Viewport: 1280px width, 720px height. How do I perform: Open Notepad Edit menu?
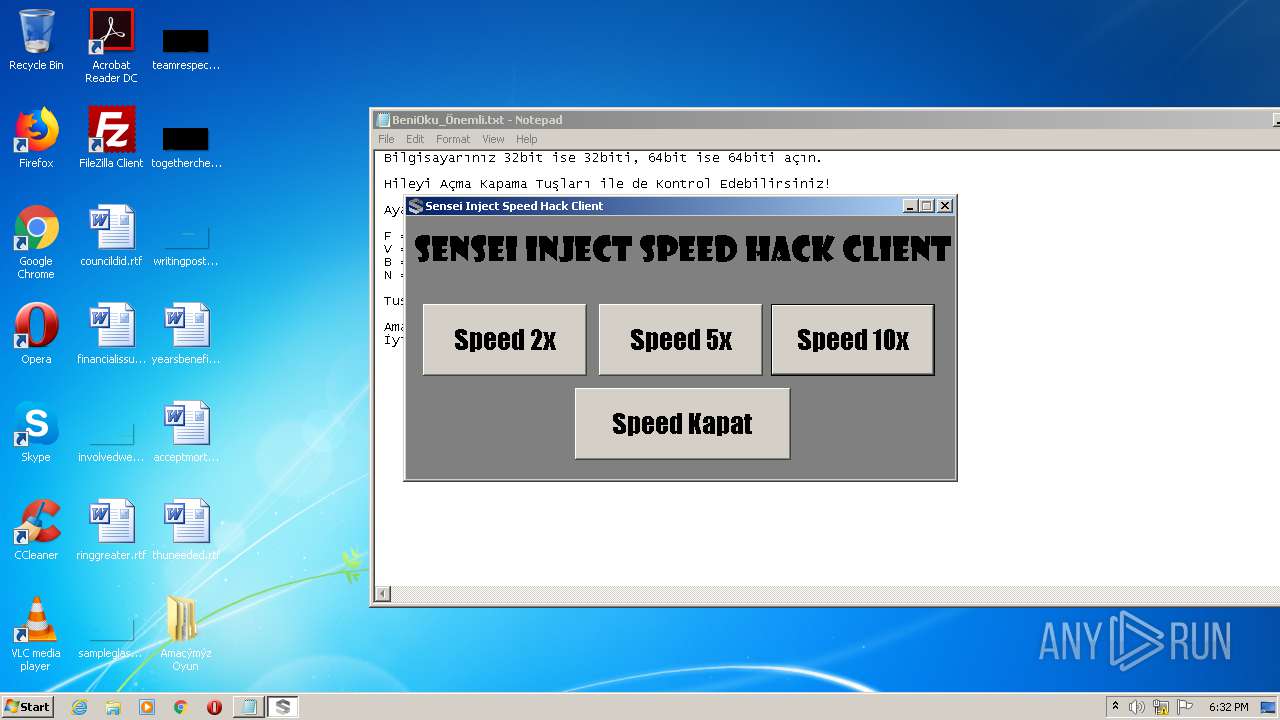[x=415, y=139]
